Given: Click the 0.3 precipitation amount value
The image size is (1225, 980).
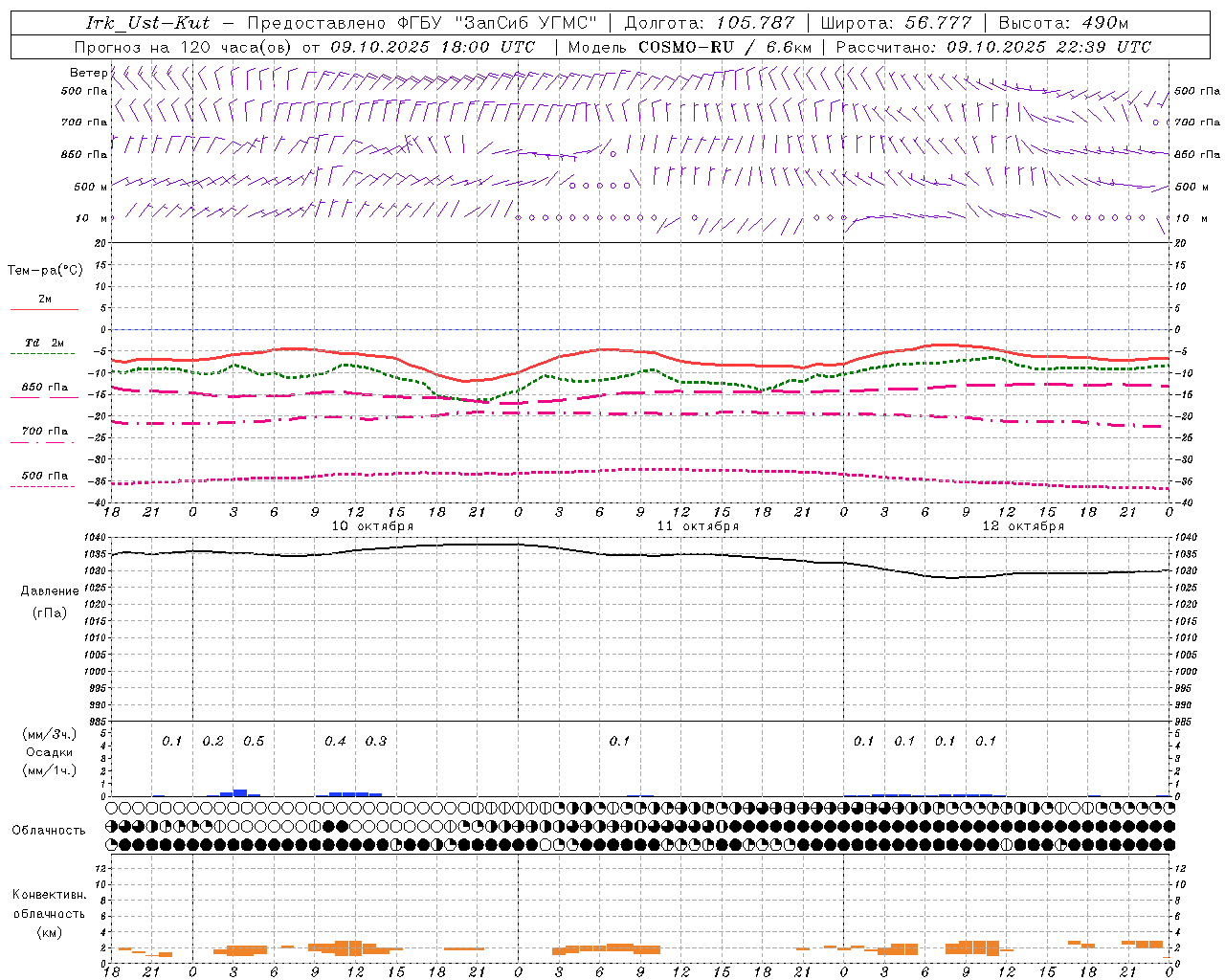Looking at the screenshot, I should tap(376, 742).
